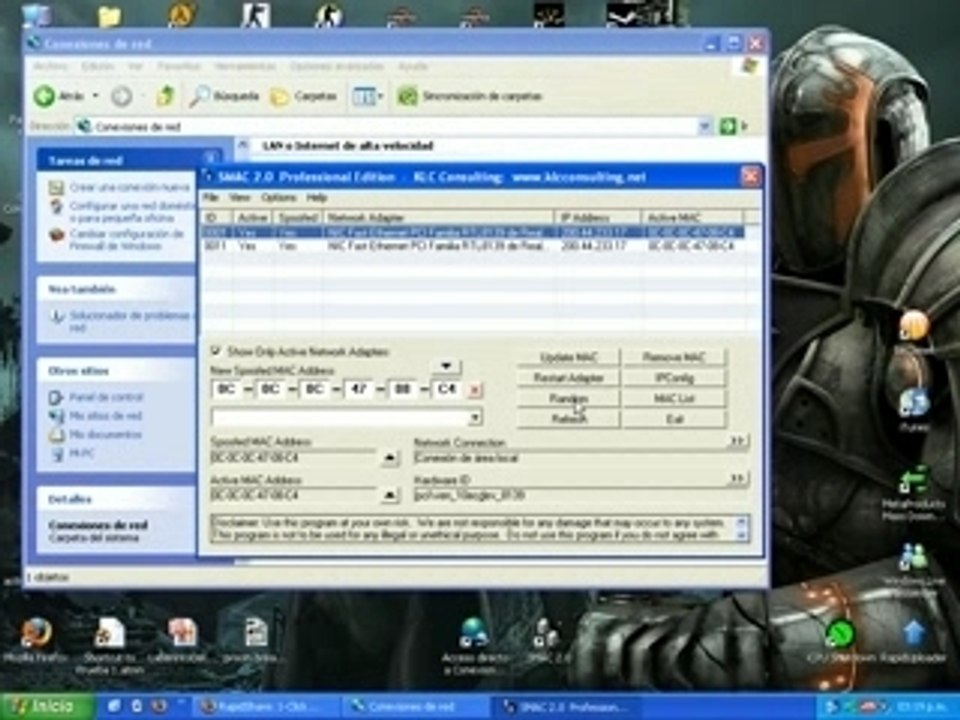Open the Favoritos menu in Conexiones de red
960x720 pixels.
coord(179,66)
